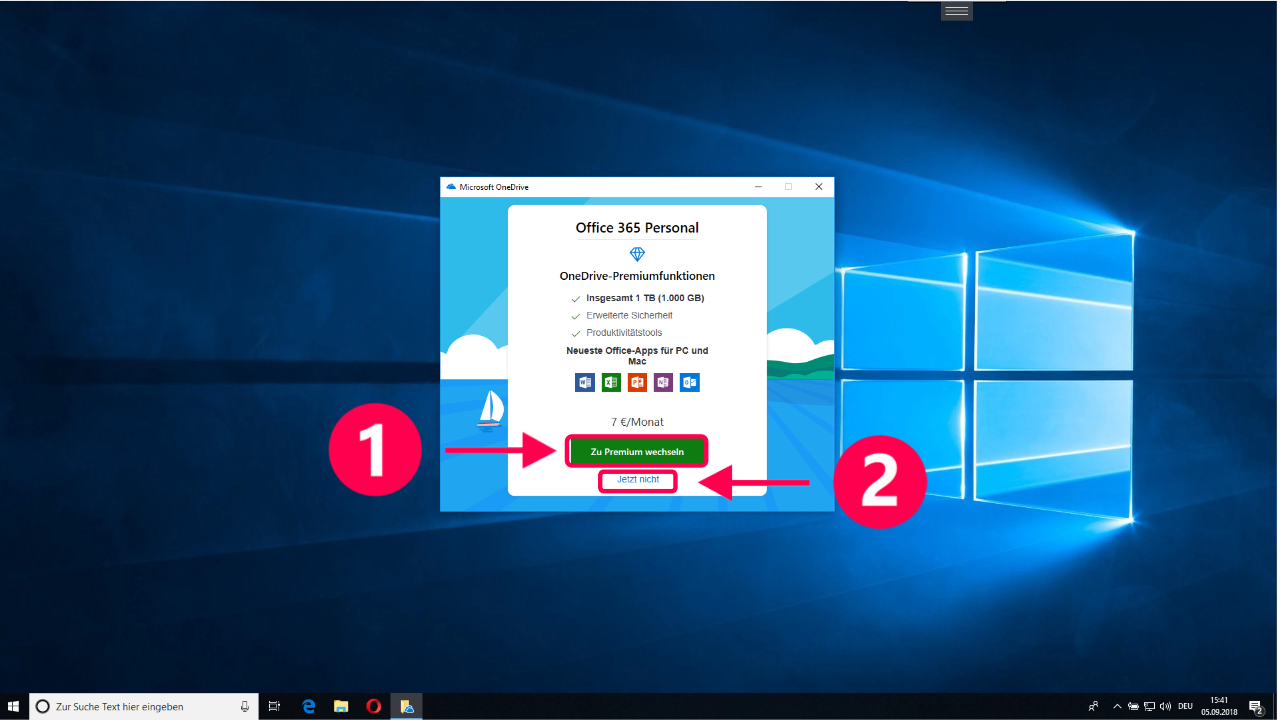This screenshot has height=720, width=1280.
Task: Click the PowerPoint app icon
Action: (637, 382)
